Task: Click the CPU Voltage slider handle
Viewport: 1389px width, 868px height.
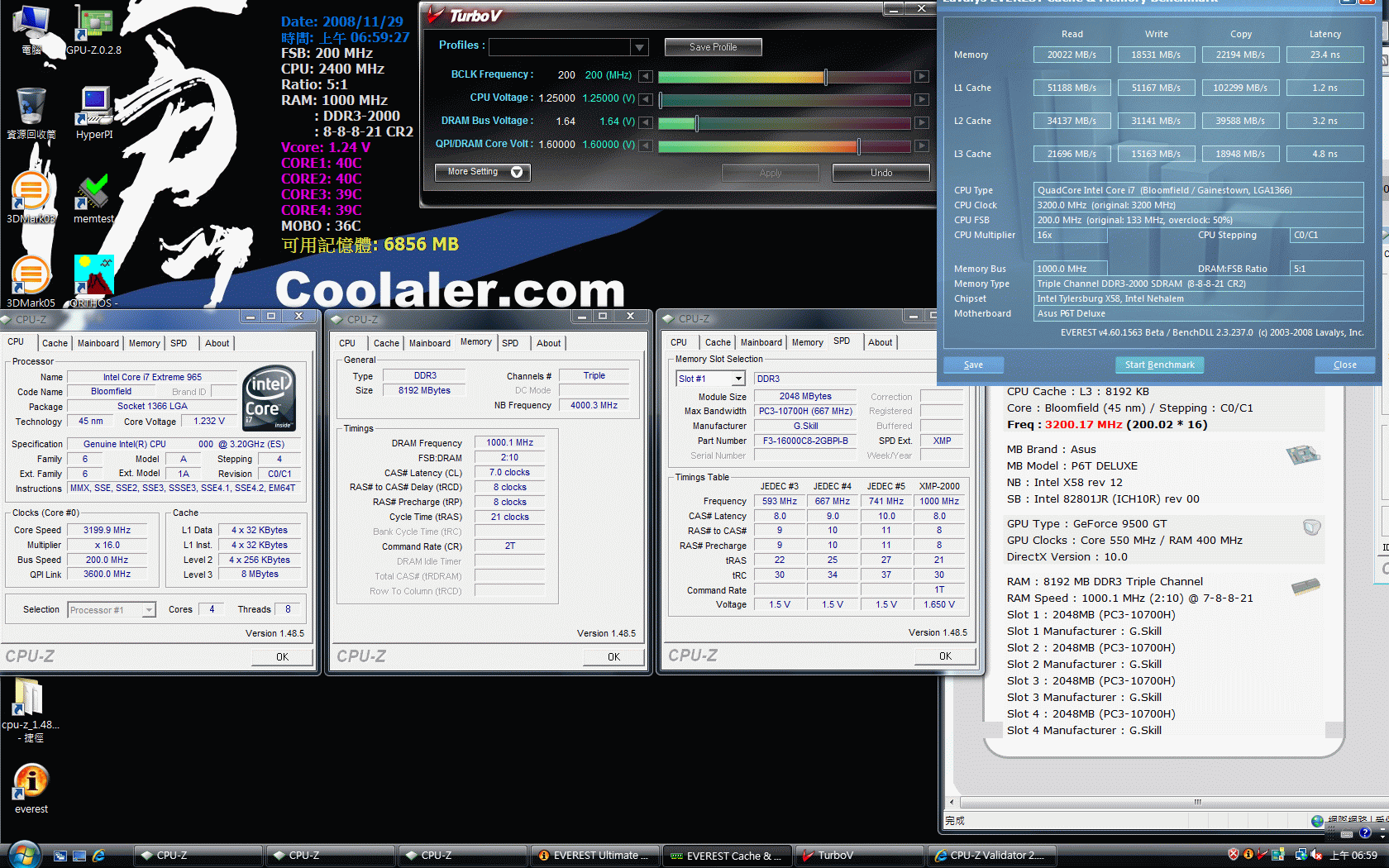Action: [660, 100]
